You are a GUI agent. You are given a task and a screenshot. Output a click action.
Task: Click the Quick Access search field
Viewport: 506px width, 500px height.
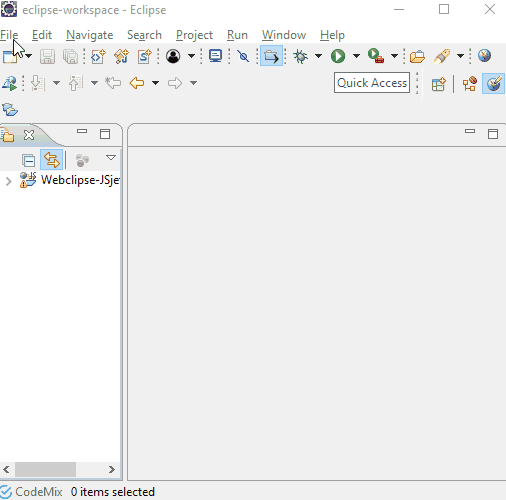tap(372, 83)
